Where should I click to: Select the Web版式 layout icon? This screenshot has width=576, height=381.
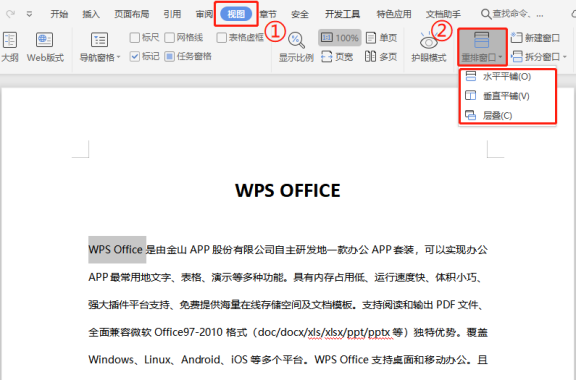click(44, 40)
